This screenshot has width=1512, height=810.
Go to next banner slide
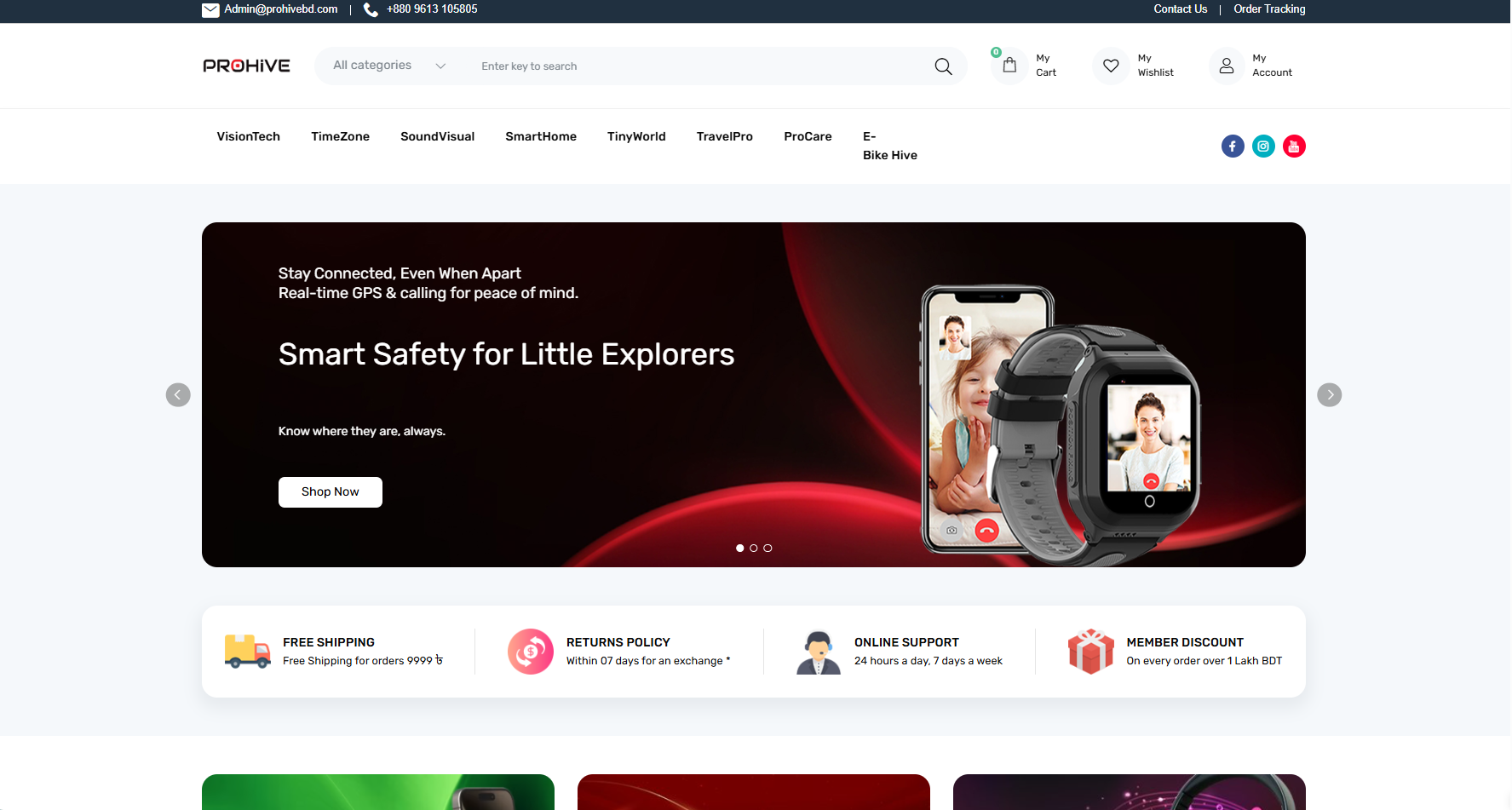1330,395
